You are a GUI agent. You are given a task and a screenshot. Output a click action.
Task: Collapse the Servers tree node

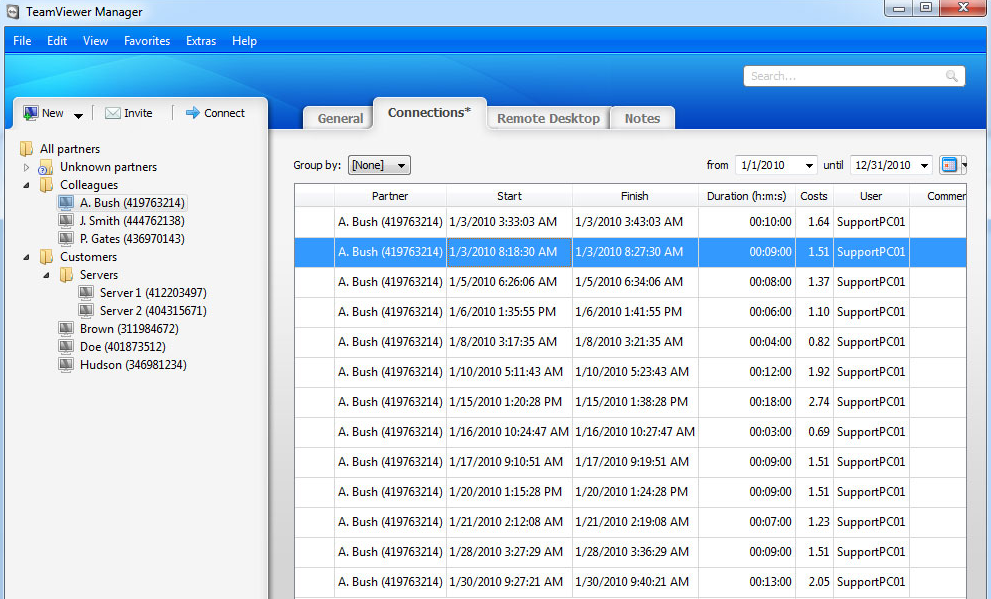coord(46,275)
